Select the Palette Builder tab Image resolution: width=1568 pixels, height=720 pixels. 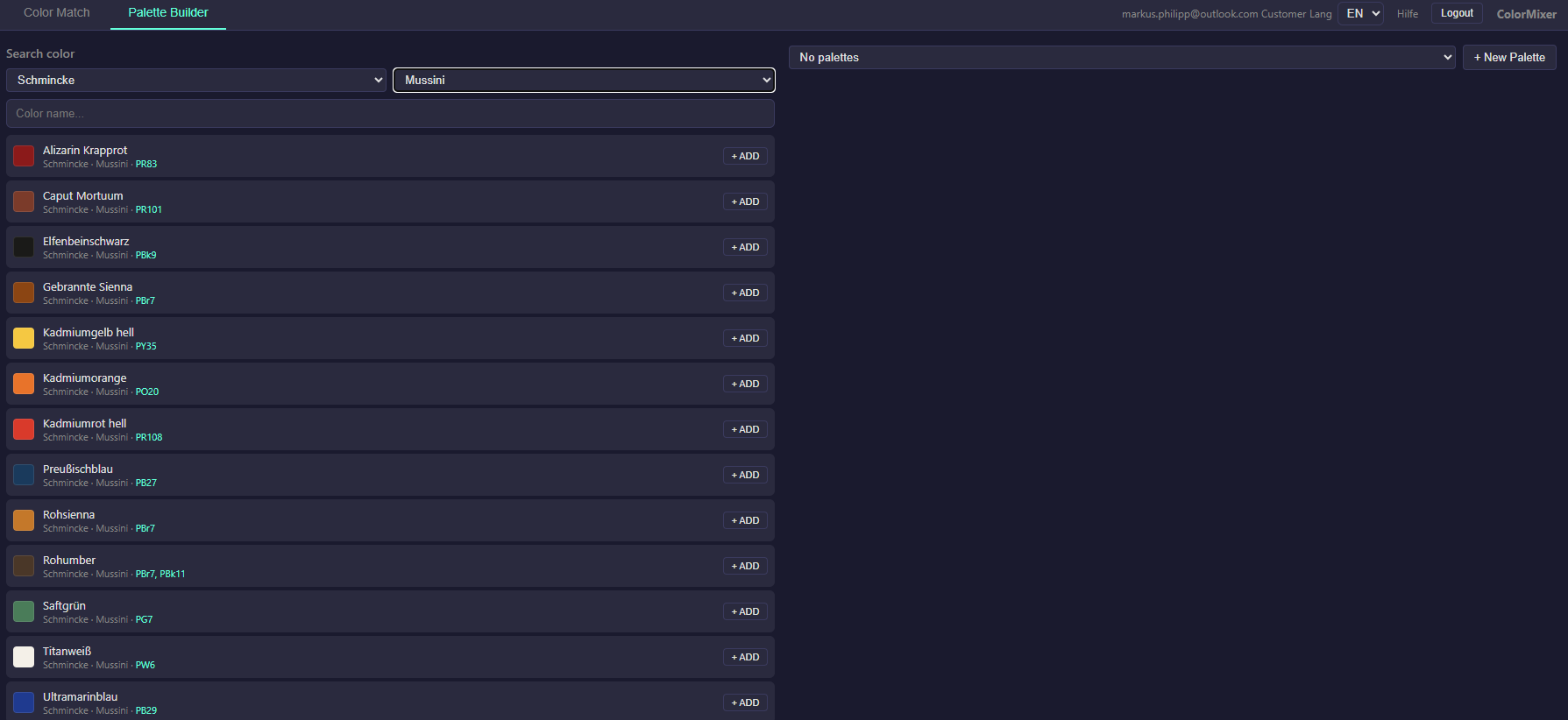pyautogui.click(x=168, y=13)
